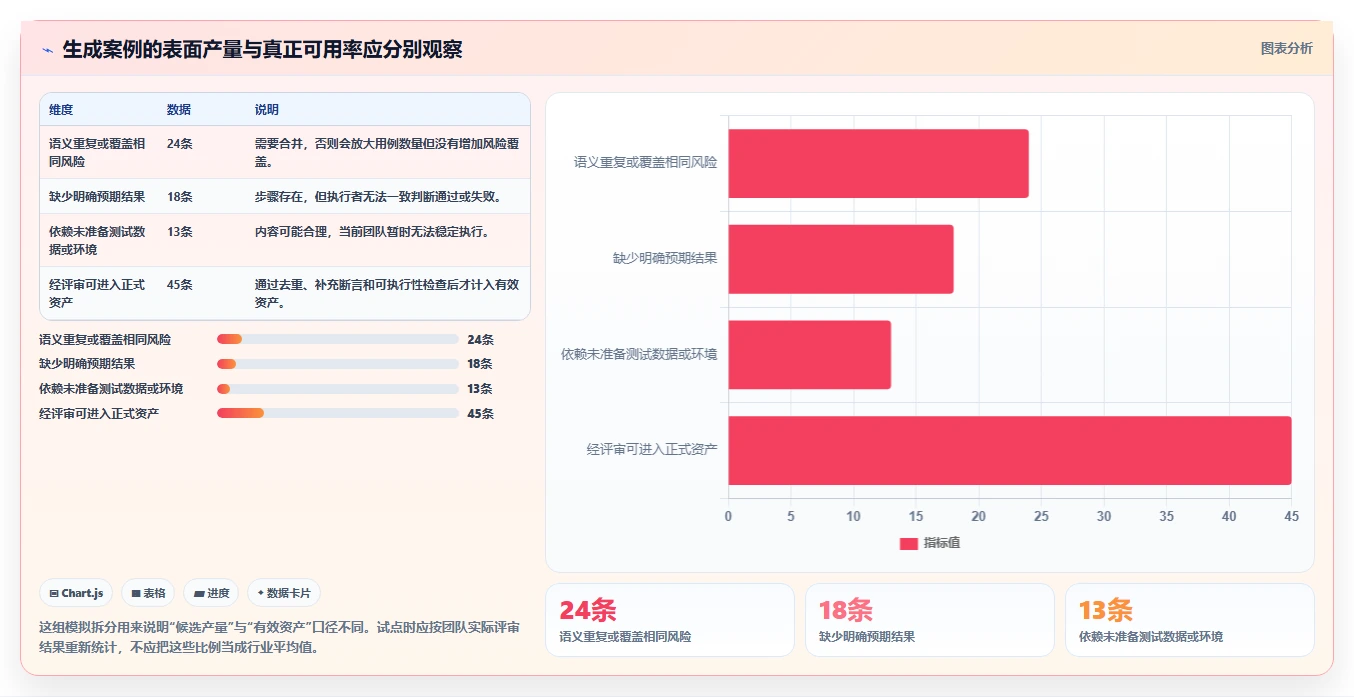
Task: Click table row name 依赖未准备测试数据或环境
Action: [97, 241]
